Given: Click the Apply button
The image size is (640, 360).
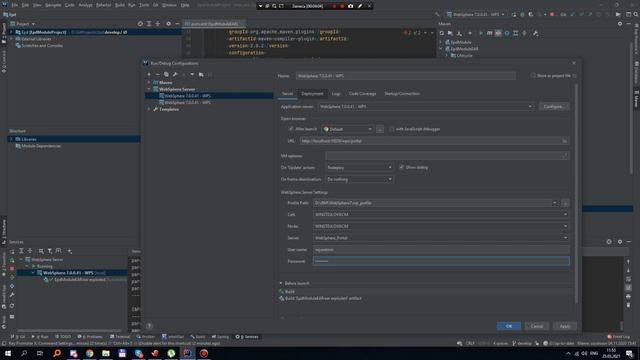Looking at the screenshot, I should tap(565, 326).
